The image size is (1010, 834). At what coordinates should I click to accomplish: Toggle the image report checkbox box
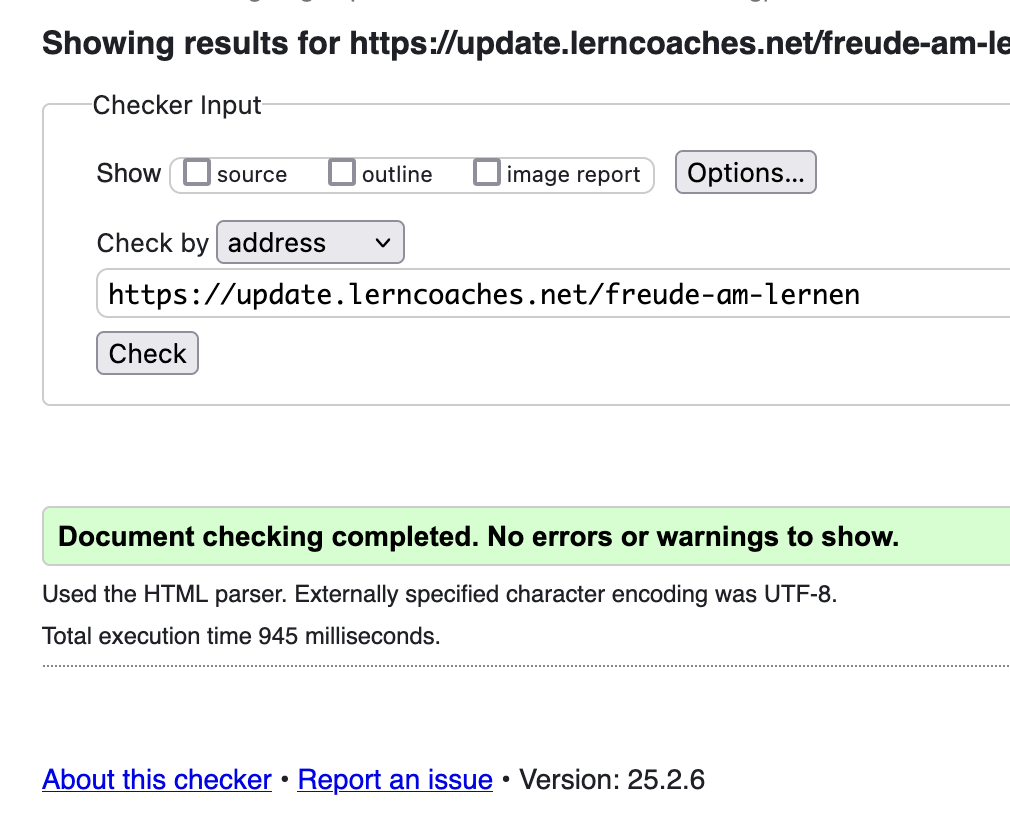point(487,173)
